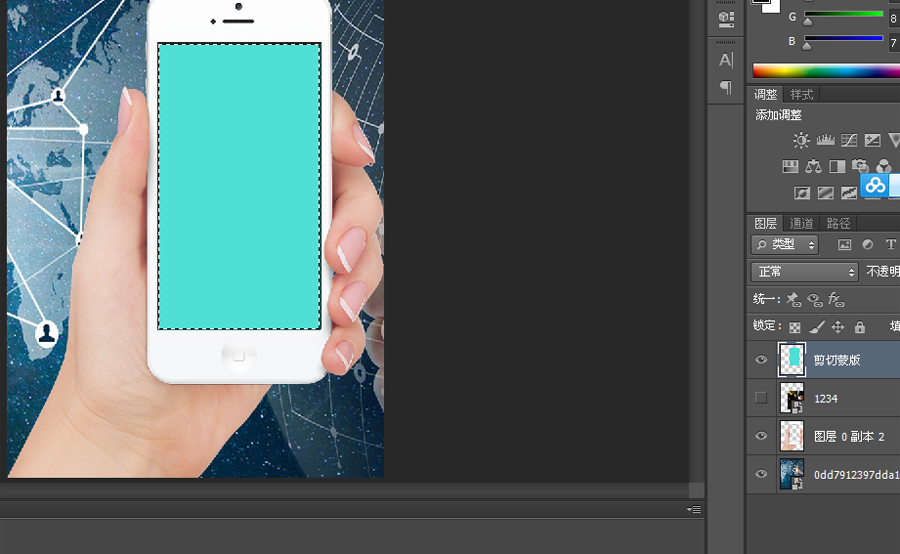Image resolution: width=900 pixels, height=554 pixels.
Task: Click the unify layer style icon
Action: pyautogui.click(x=836, y=299)
